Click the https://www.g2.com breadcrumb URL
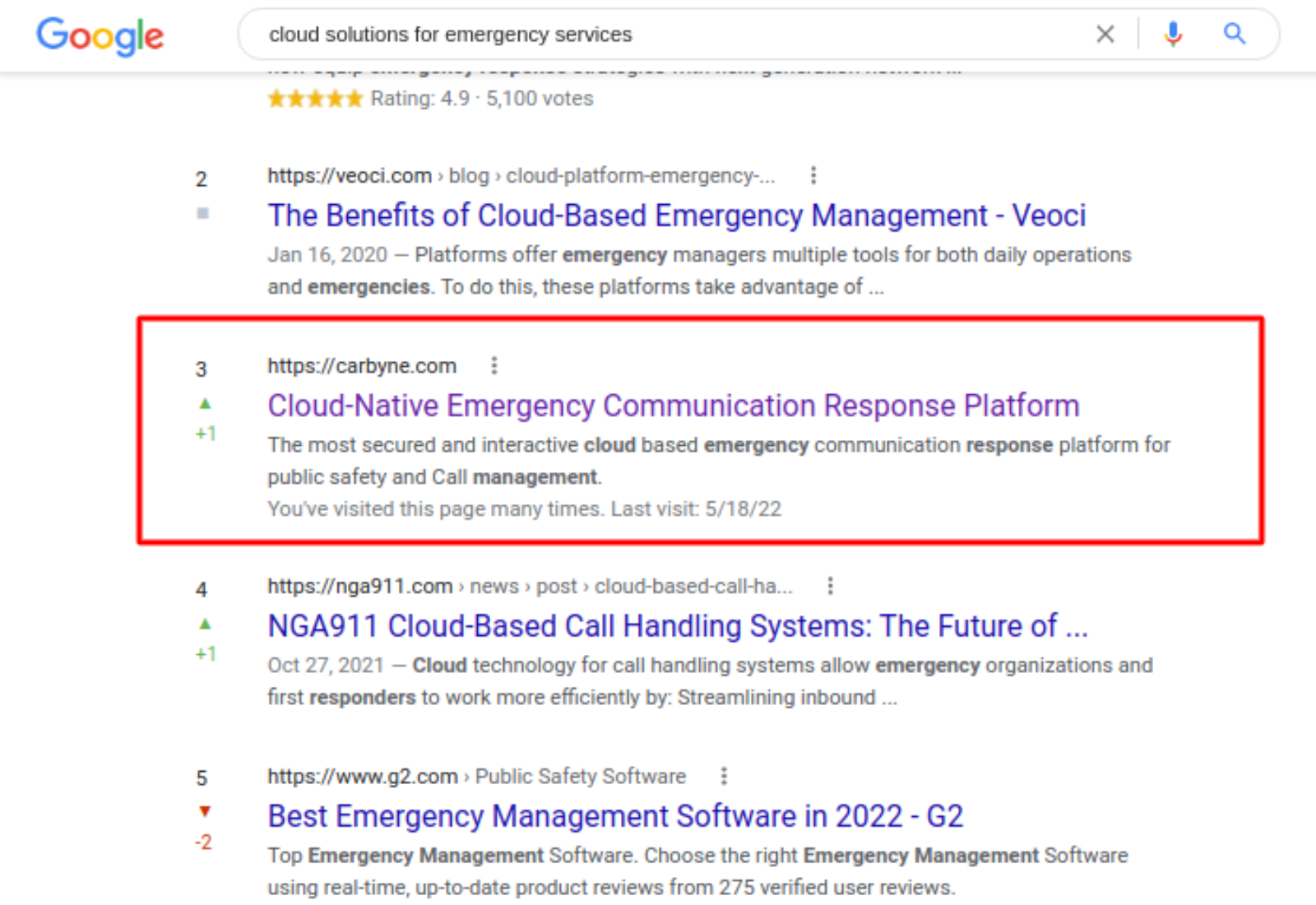 pos(362,777)
